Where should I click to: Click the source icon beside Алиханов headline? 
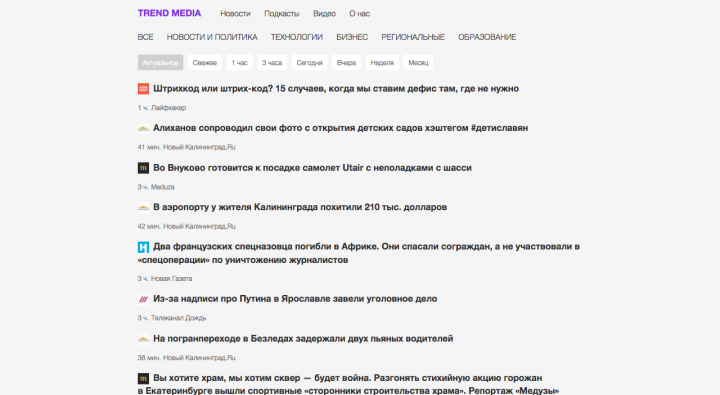tap(143, 128)
